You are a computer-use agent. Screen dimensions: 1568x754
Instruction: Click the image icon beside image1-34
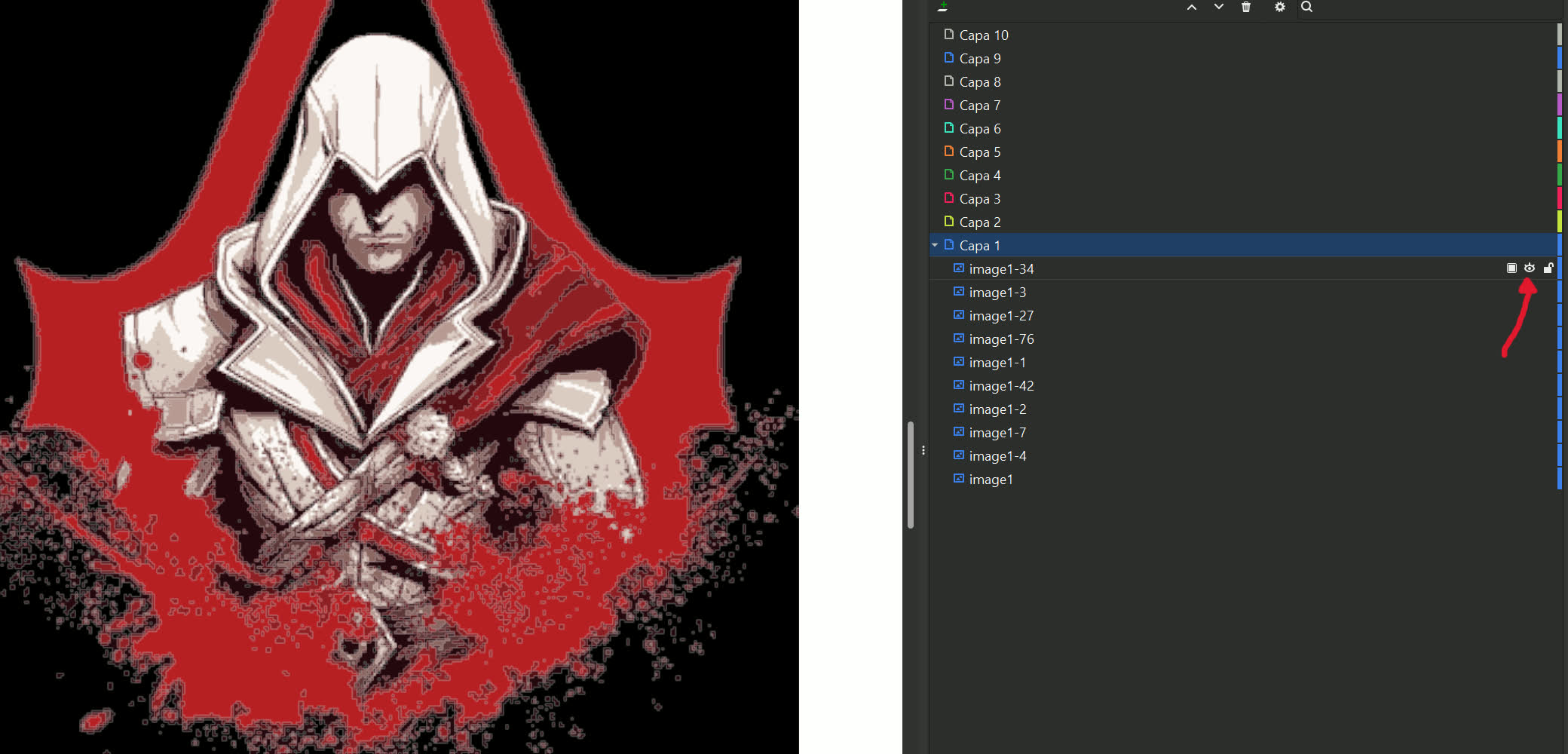(959, 268)
